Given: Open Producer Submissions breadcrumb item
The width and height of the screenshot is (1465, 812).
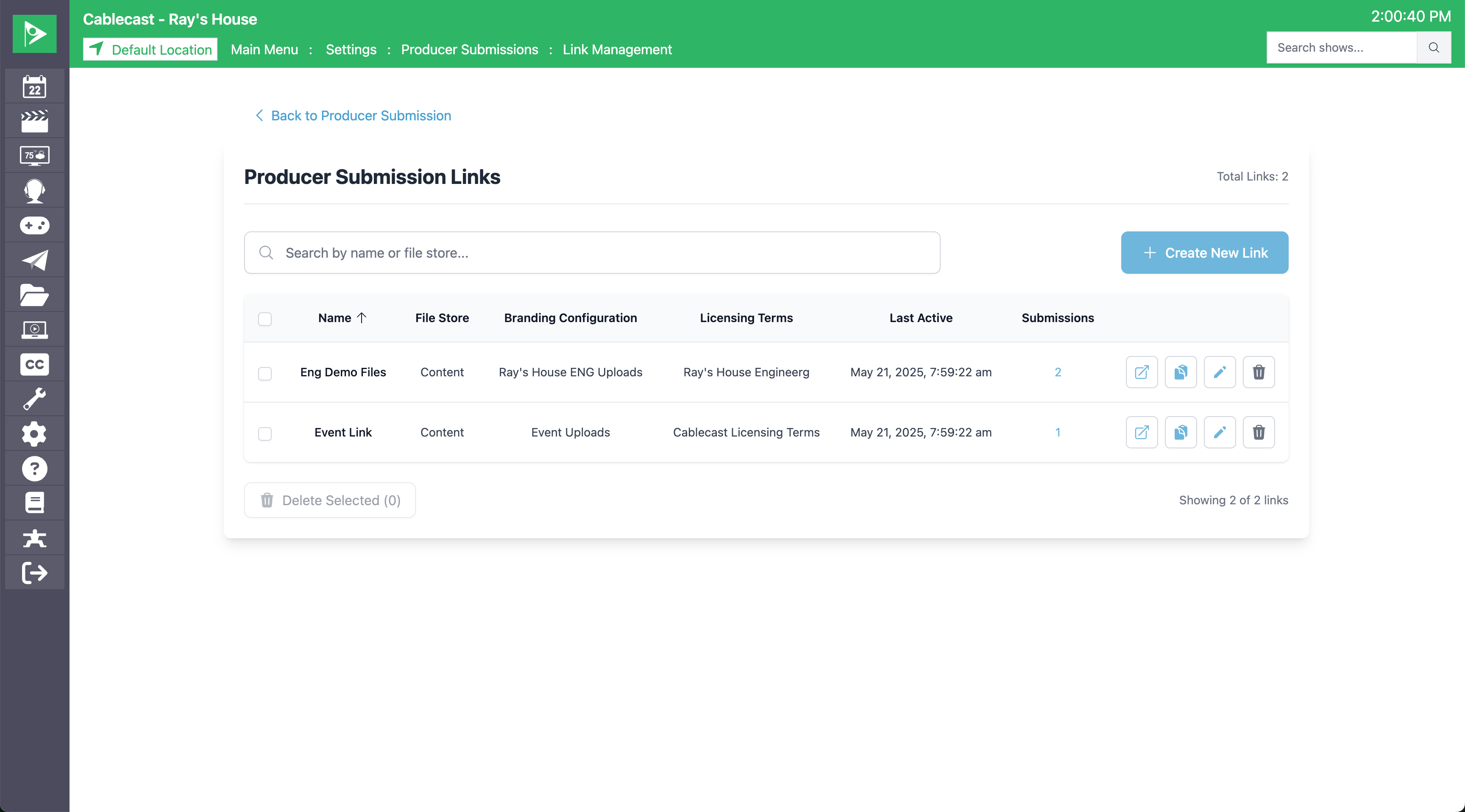Looking at the screenshot, I should point(469,50).
